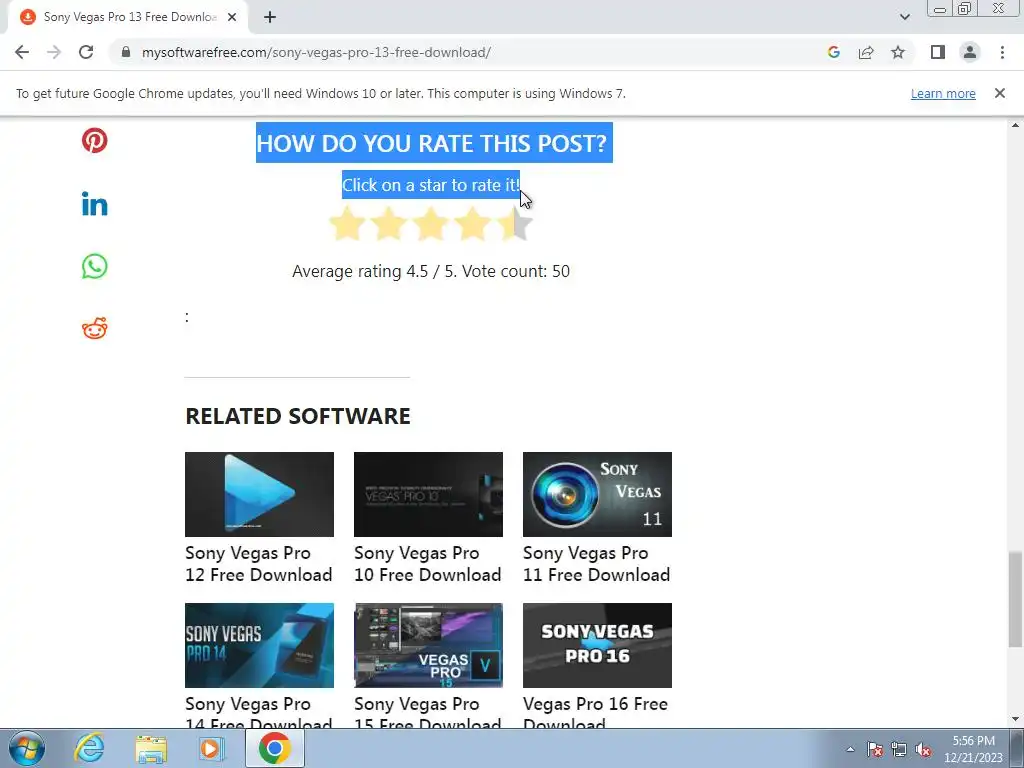The image size is (1024, 768).
Task: Select the Sony Vegas Pro 13 tab
Action: click(x=128, y=17)
